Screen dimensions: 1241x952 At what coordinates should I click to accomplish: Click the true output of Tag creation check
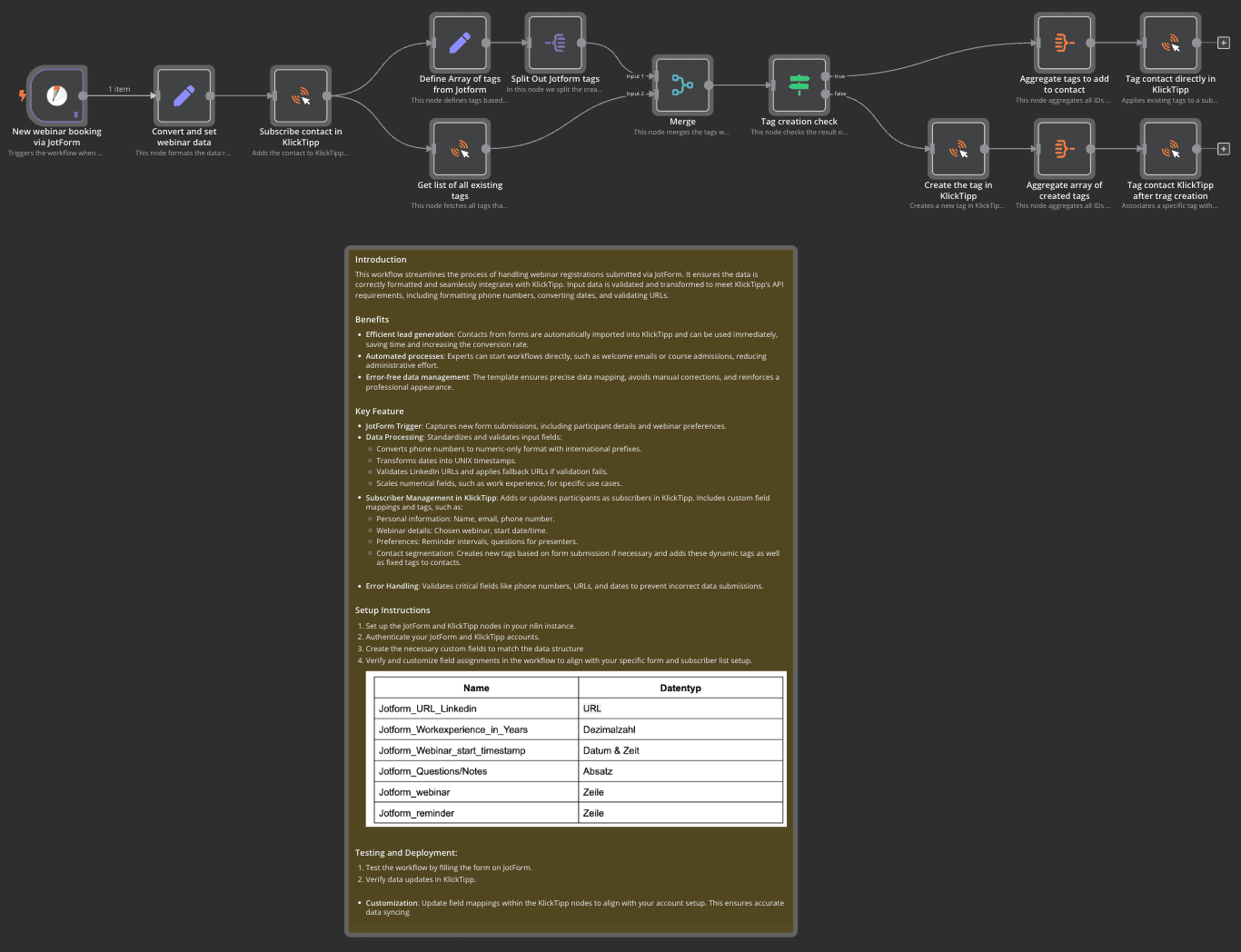[825, 76]
